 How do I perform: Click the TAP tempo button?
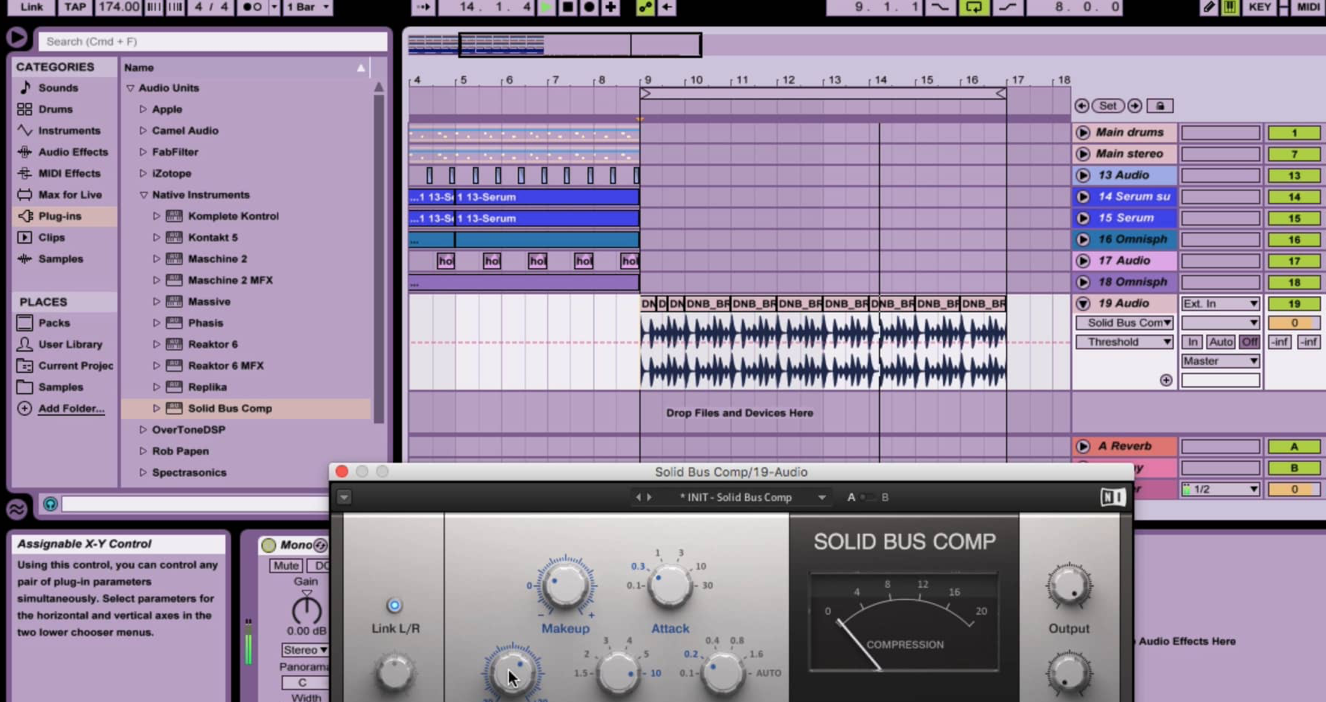click(75, 7)
